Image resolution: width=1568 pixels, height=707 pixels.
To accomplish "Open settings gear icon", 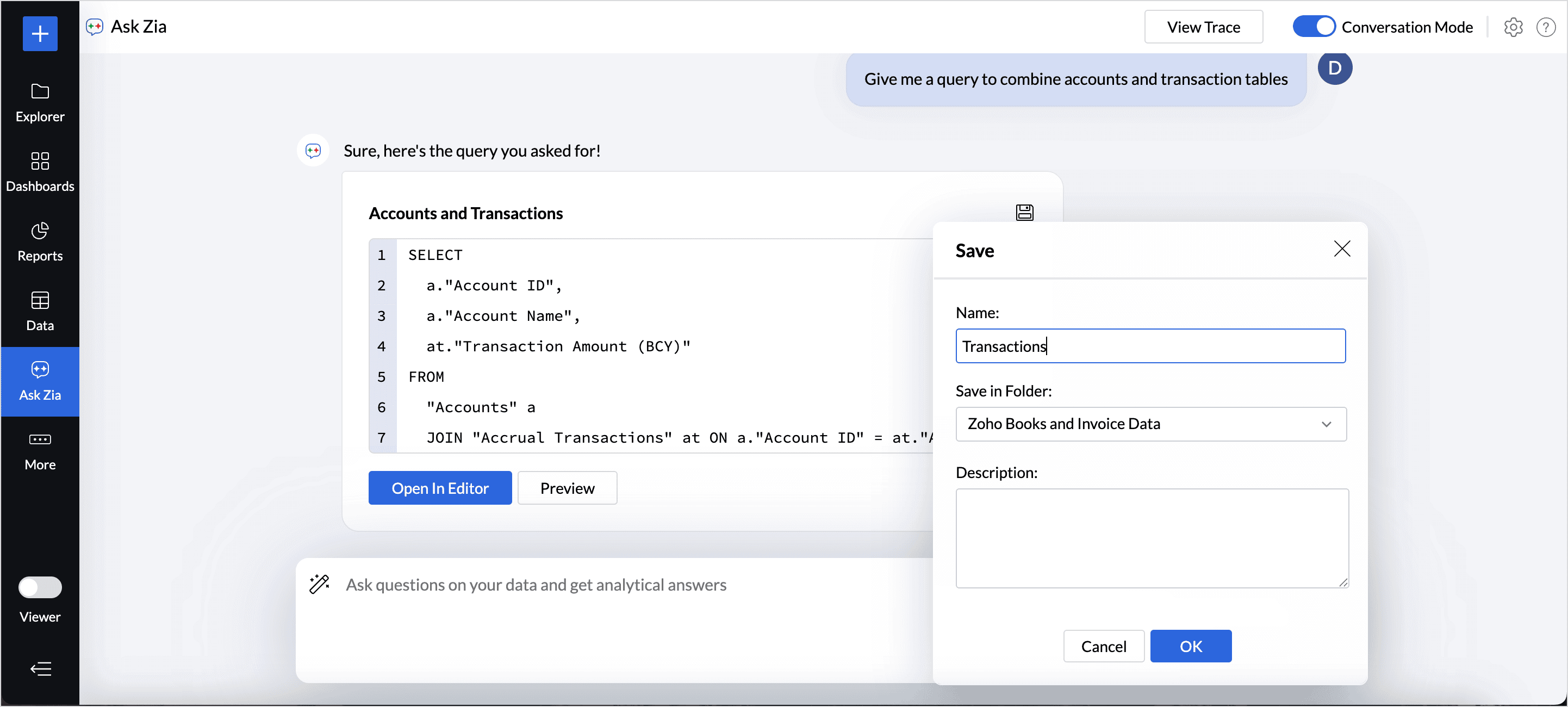I will (x=1513, y=27).
